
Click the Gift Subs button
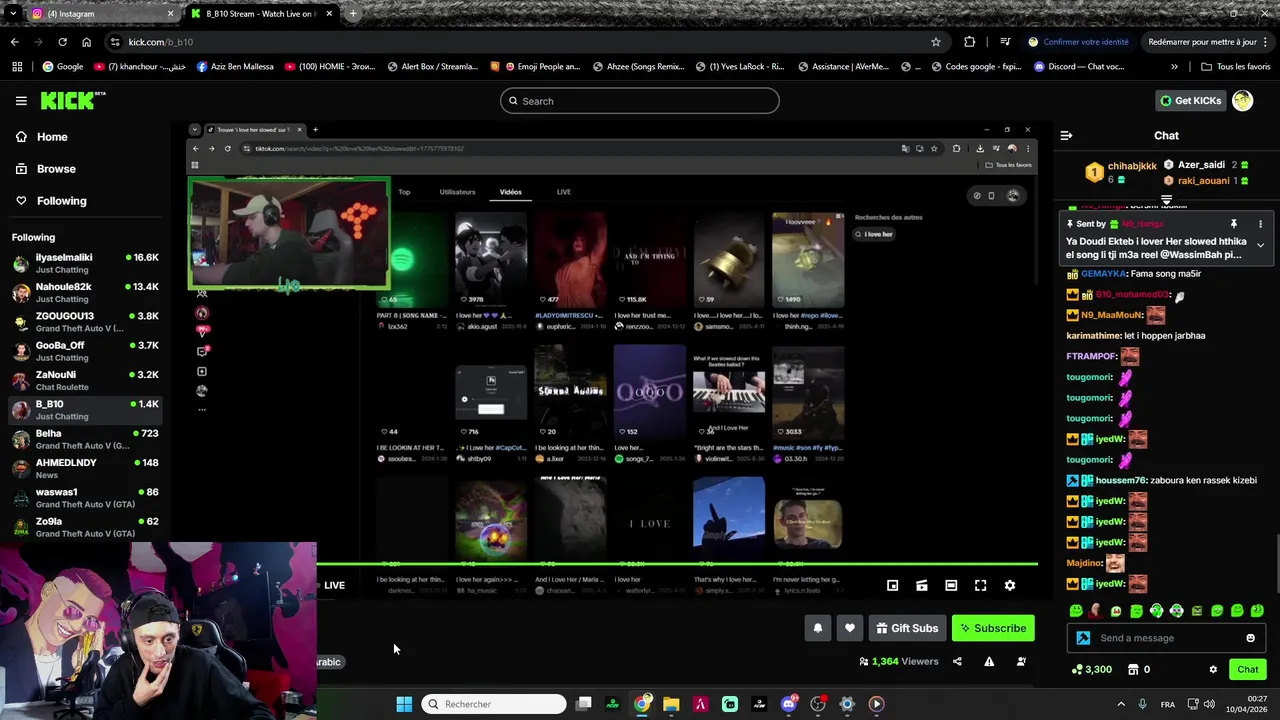(907, 628)
